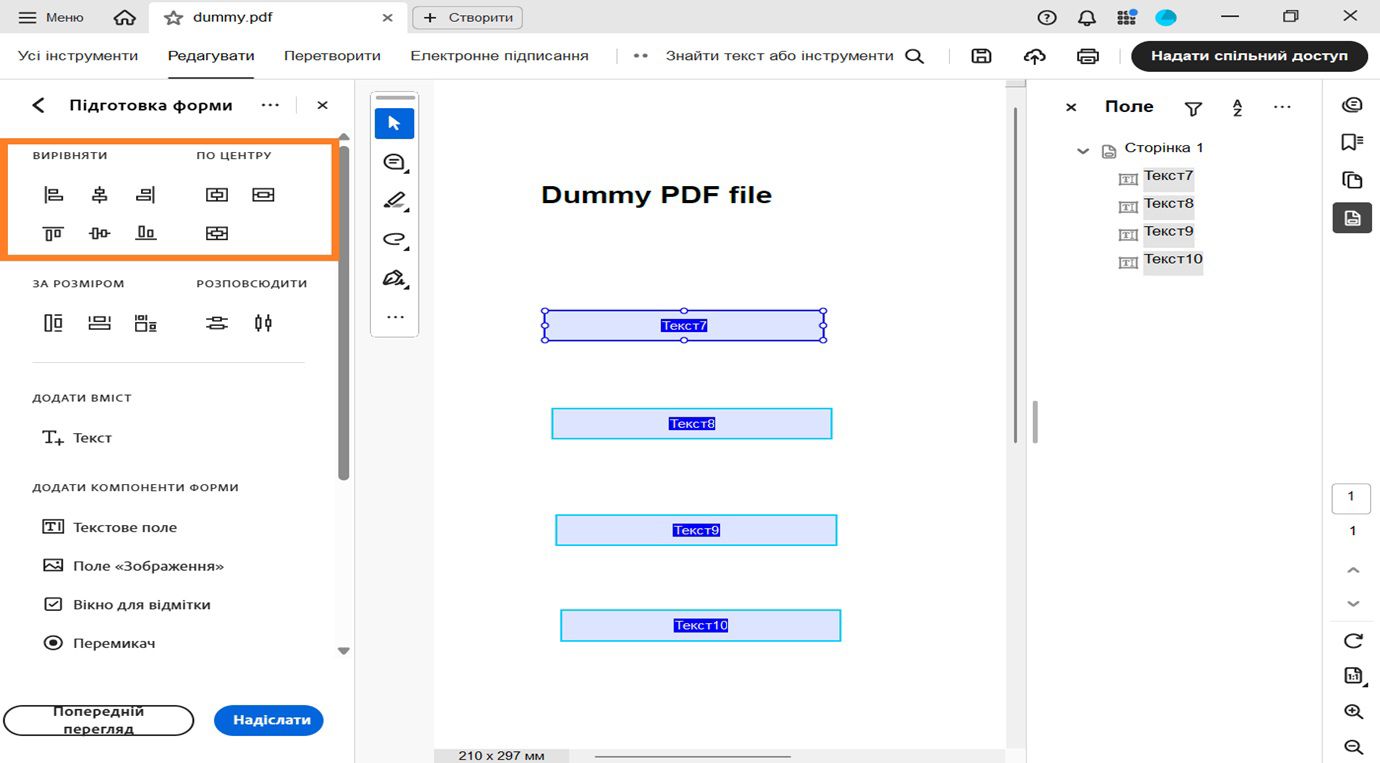This screenshot has width=1380, height=763.
Task: Align selected fields to the bottom edge
Action: pos(146,233)
